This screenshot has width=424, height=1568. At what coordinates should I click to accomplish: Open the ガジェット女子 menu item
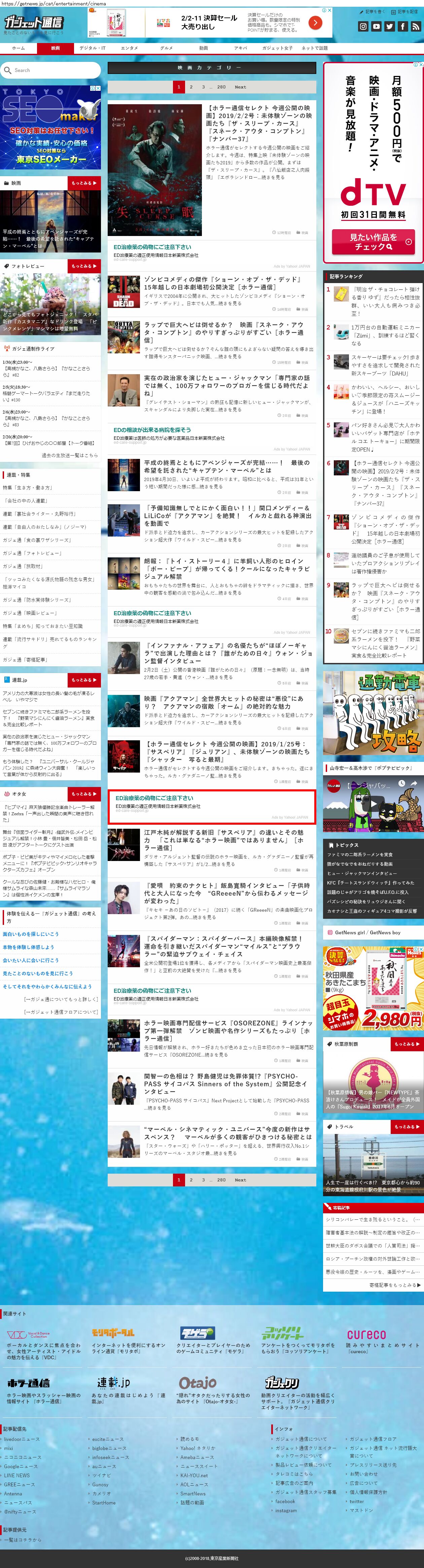tap(277, 48)
